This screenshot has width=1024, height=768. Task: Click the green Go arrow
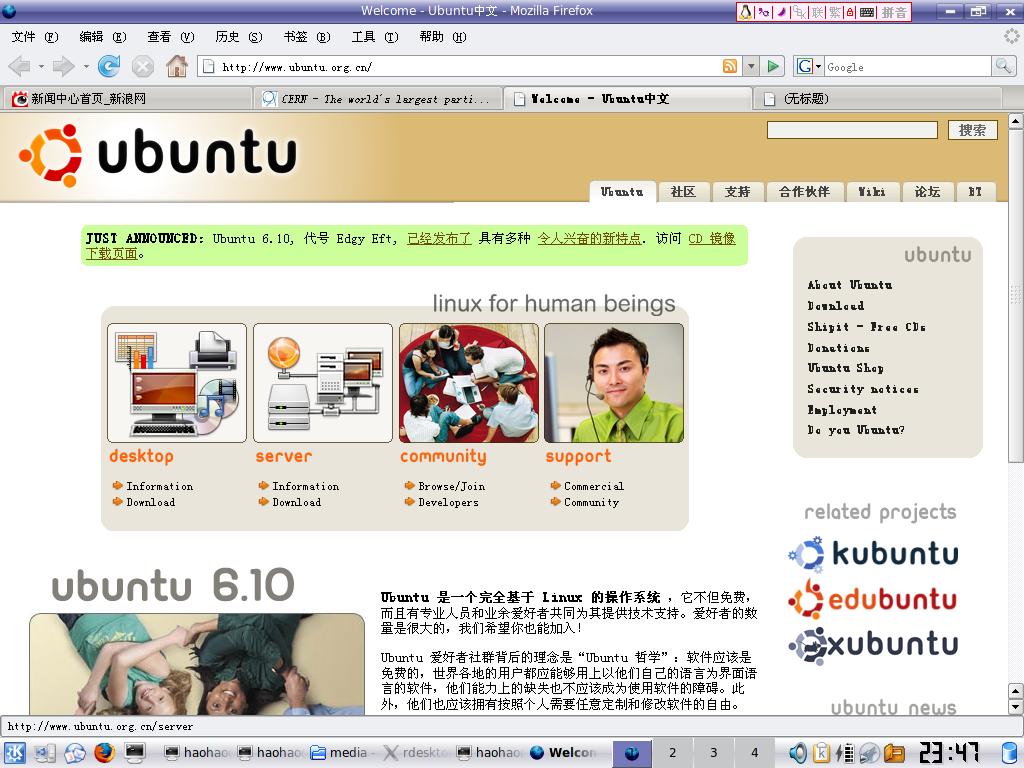pos(773,66)
